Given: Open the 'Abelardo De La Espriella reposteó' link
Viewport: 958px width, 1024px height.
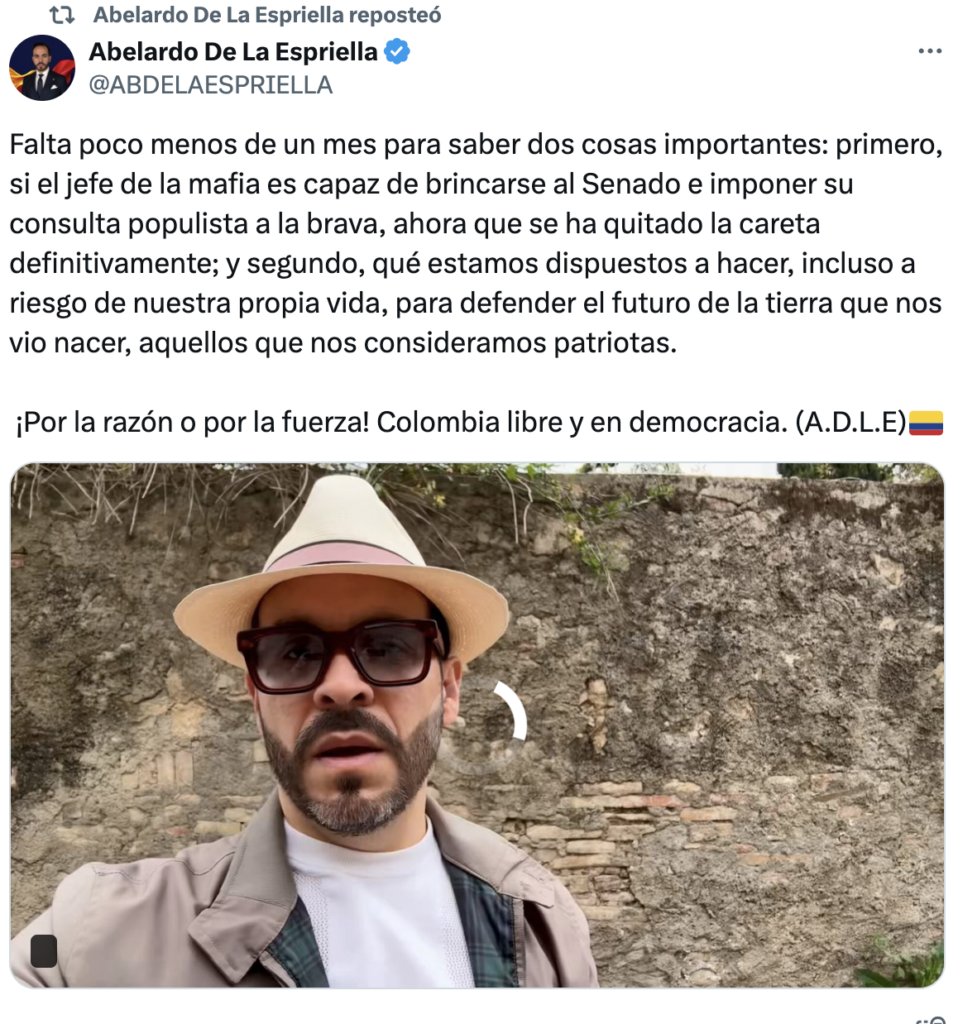Looking at the screenshot, I should pyautogui.click(x=267, y=15).
